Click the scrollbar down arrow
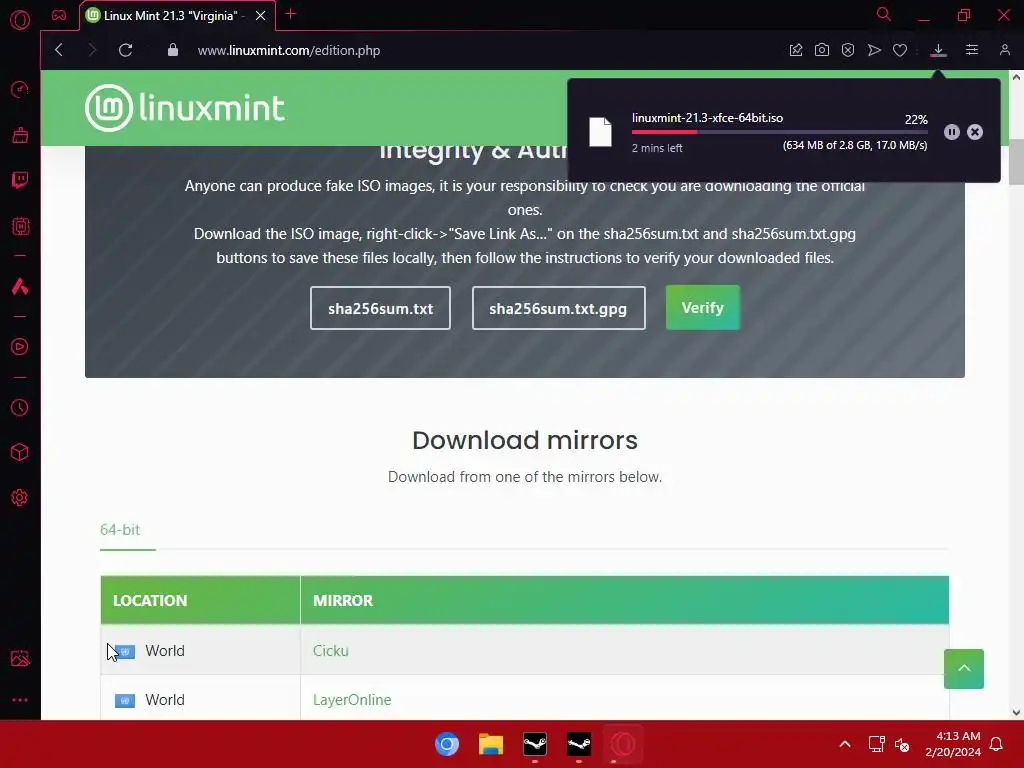This screenshot has height=768, width=1024. [x=1016, y=712]
